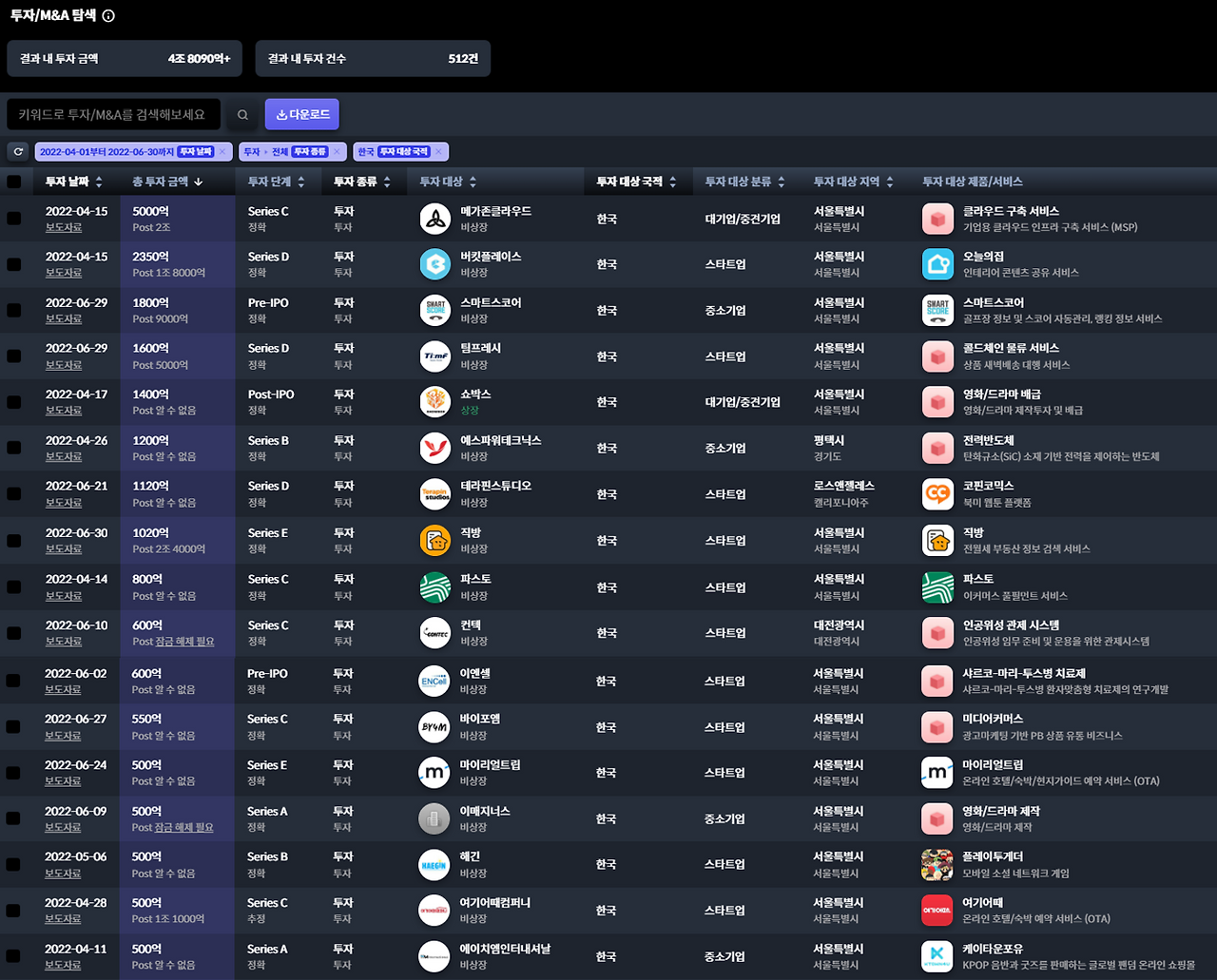The height and width of the screenshot is (980, 1217).
Task: Click the 케이타운포유 product icon
Action: (x=937, y=956)
